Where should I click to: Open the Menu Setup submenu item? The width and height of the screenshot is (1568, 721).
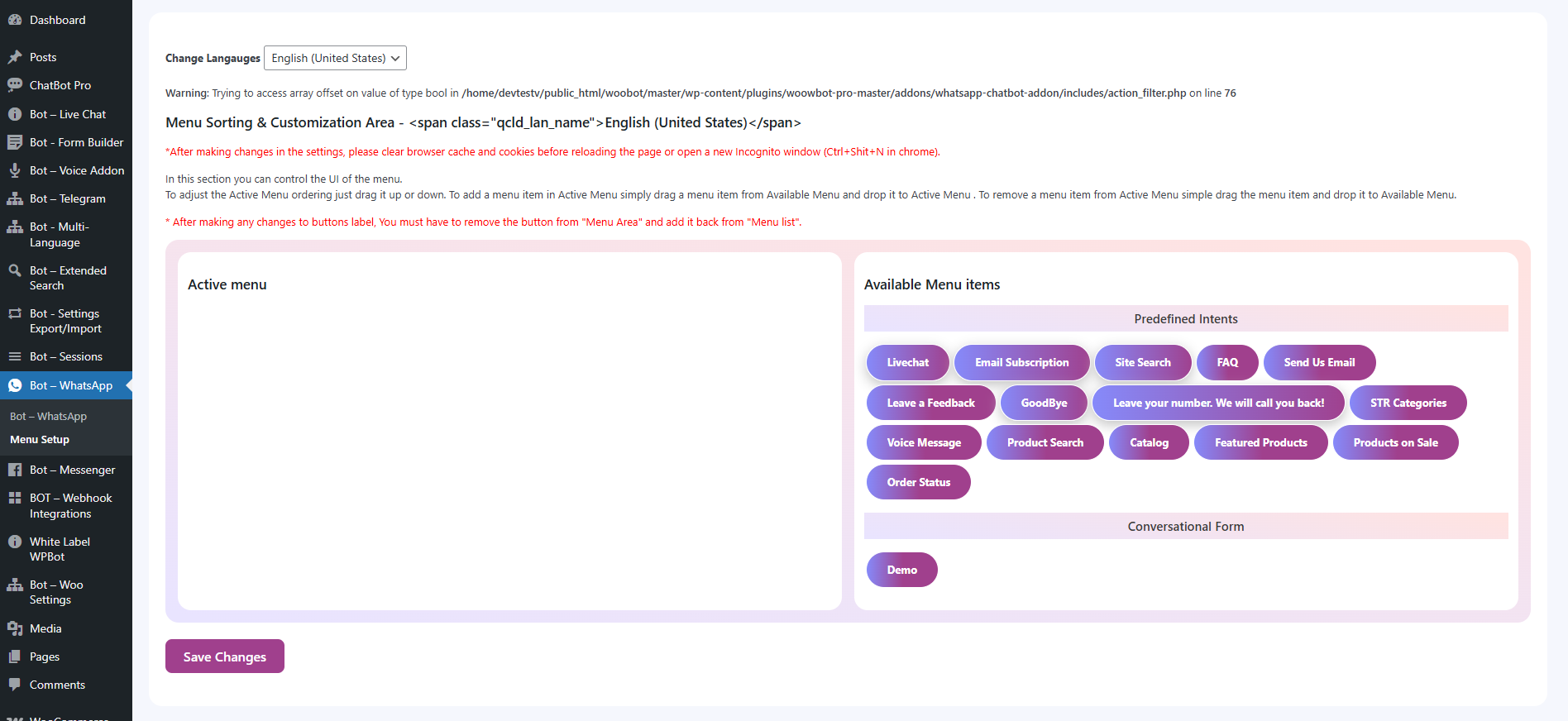(40, 440)
